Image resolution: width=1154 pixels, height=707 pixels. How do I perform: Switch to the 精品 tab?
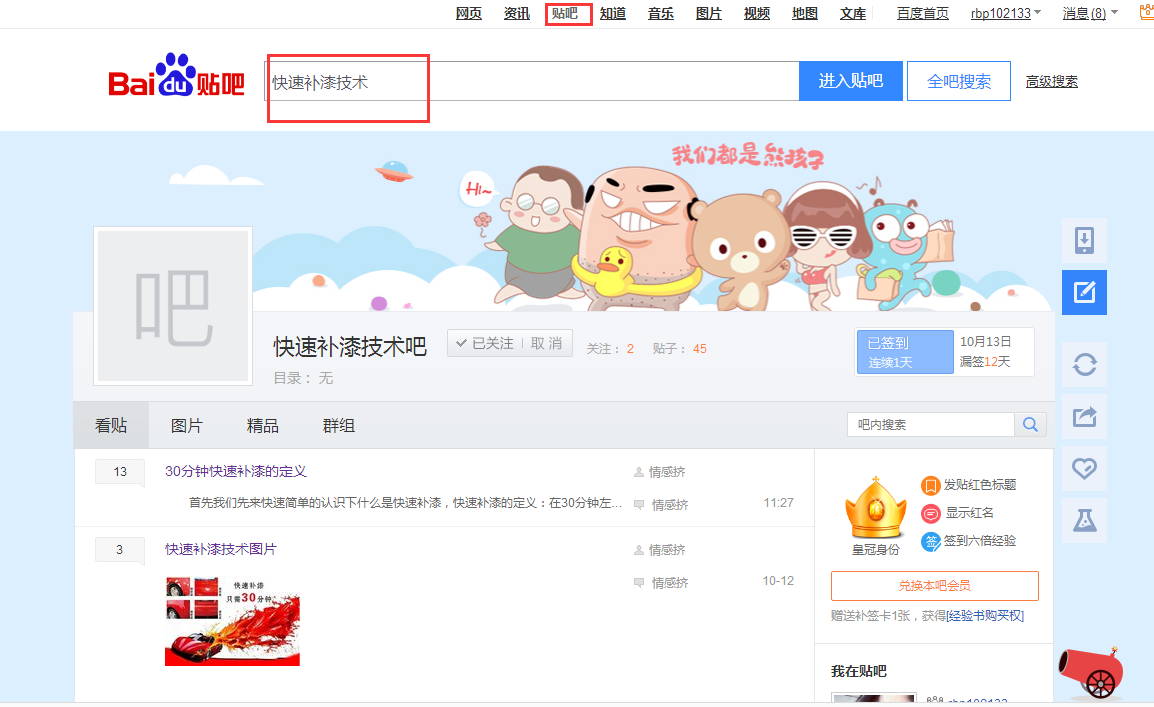click(263, 425)
